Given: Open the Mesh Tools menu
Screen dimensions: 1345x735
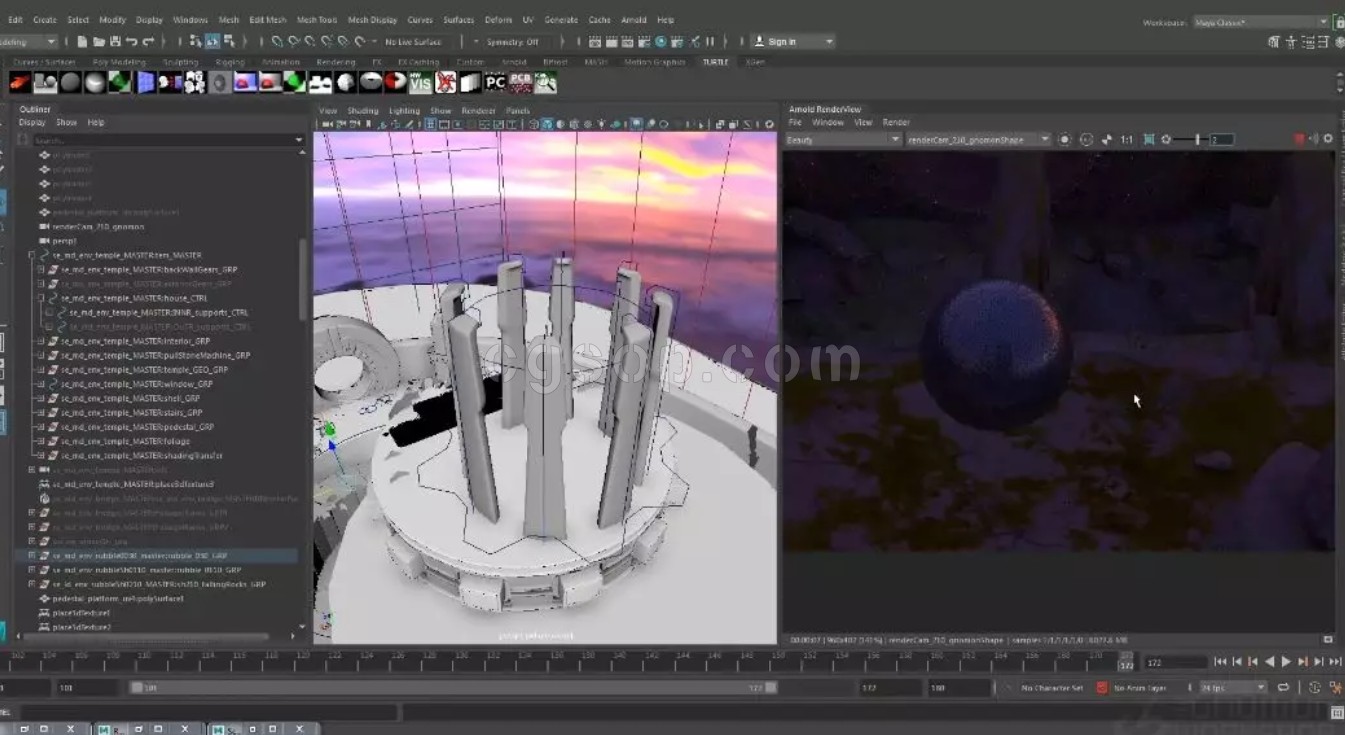Looking at the screenshot, I should [x=316, y=19].
